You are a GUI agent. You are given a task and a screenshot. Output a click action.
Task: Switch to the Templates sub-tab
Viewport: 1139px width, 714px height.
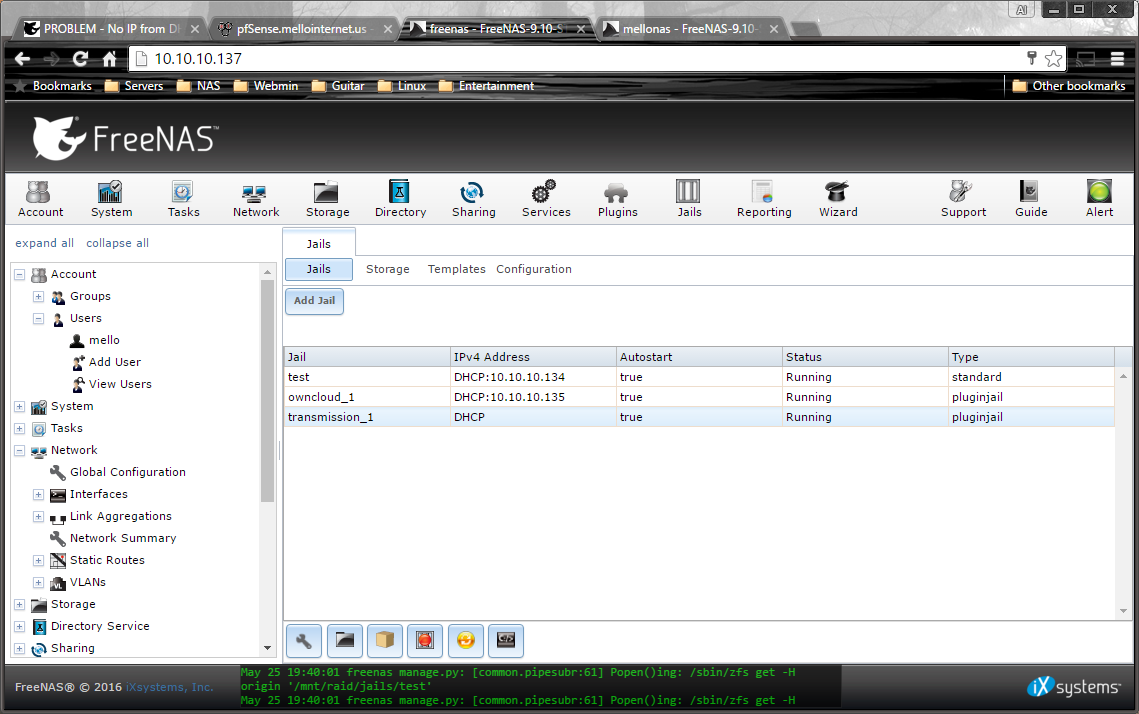click(456, 269)
